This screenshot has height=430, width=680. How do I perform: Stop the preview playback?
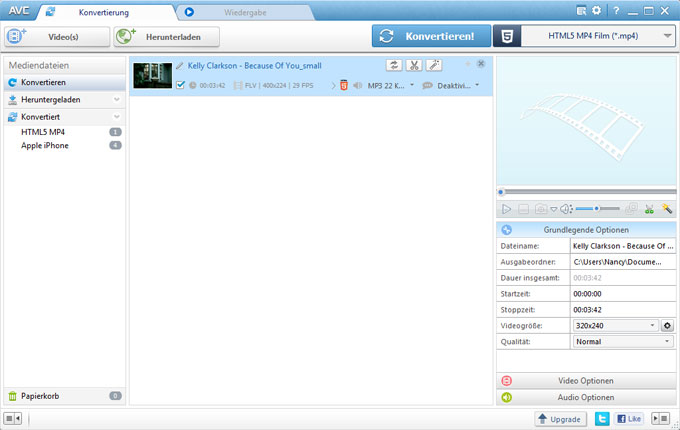(x=523, y=209)
